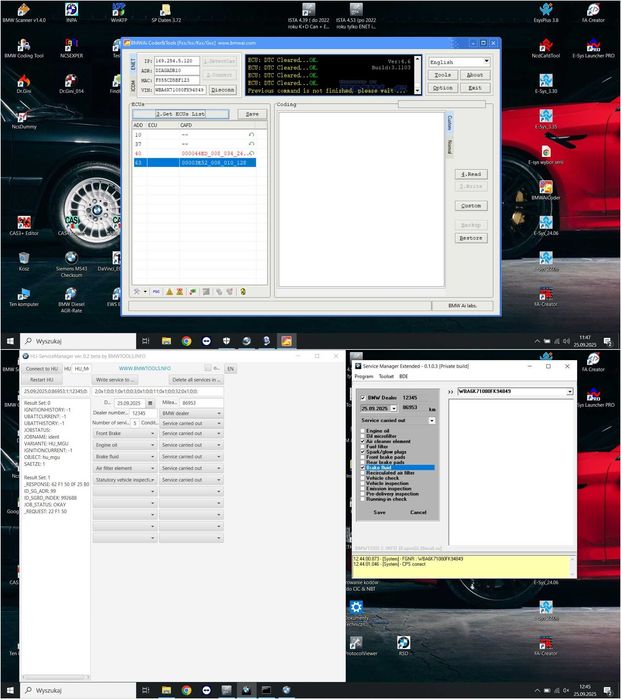Check the Running-in check checkbox

pyautogui.click(x=362, y=499)
